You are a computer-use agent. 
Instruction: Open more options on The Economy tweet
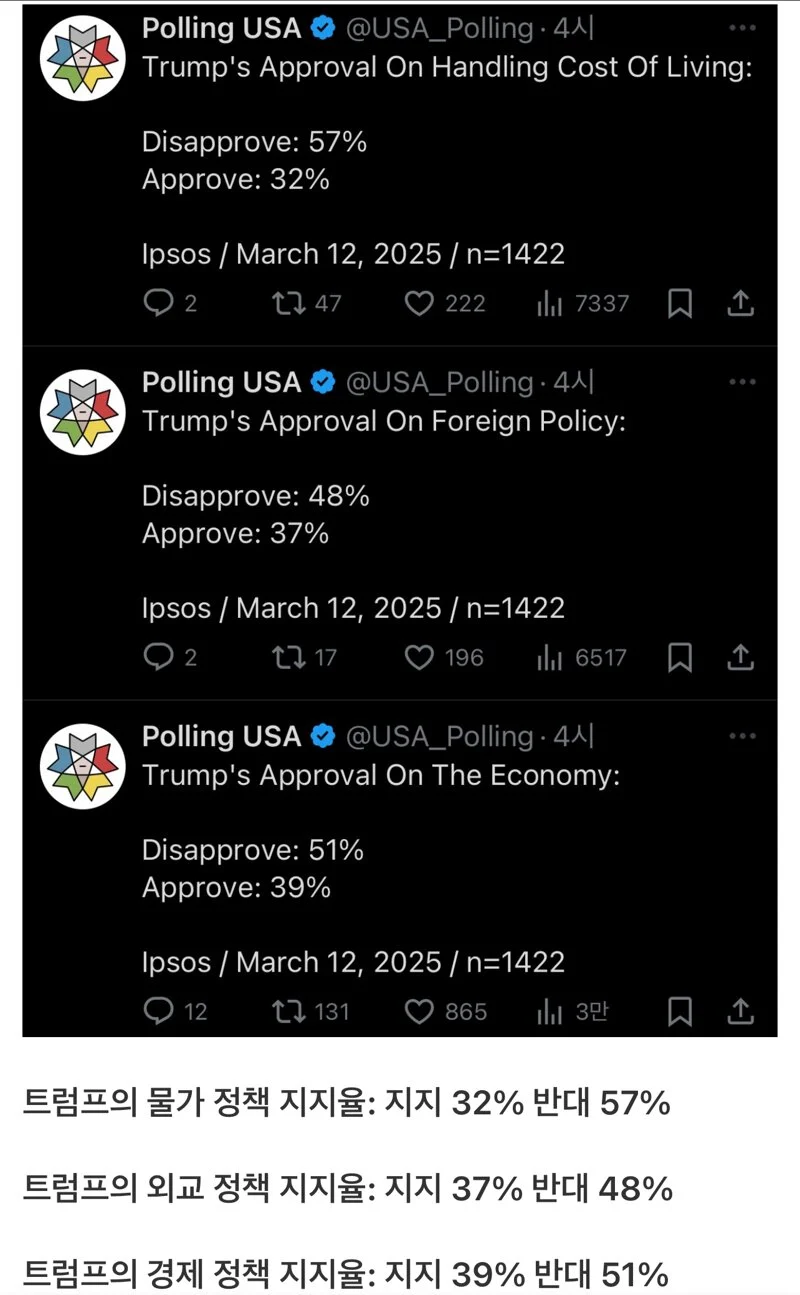[x=742, y=736]
